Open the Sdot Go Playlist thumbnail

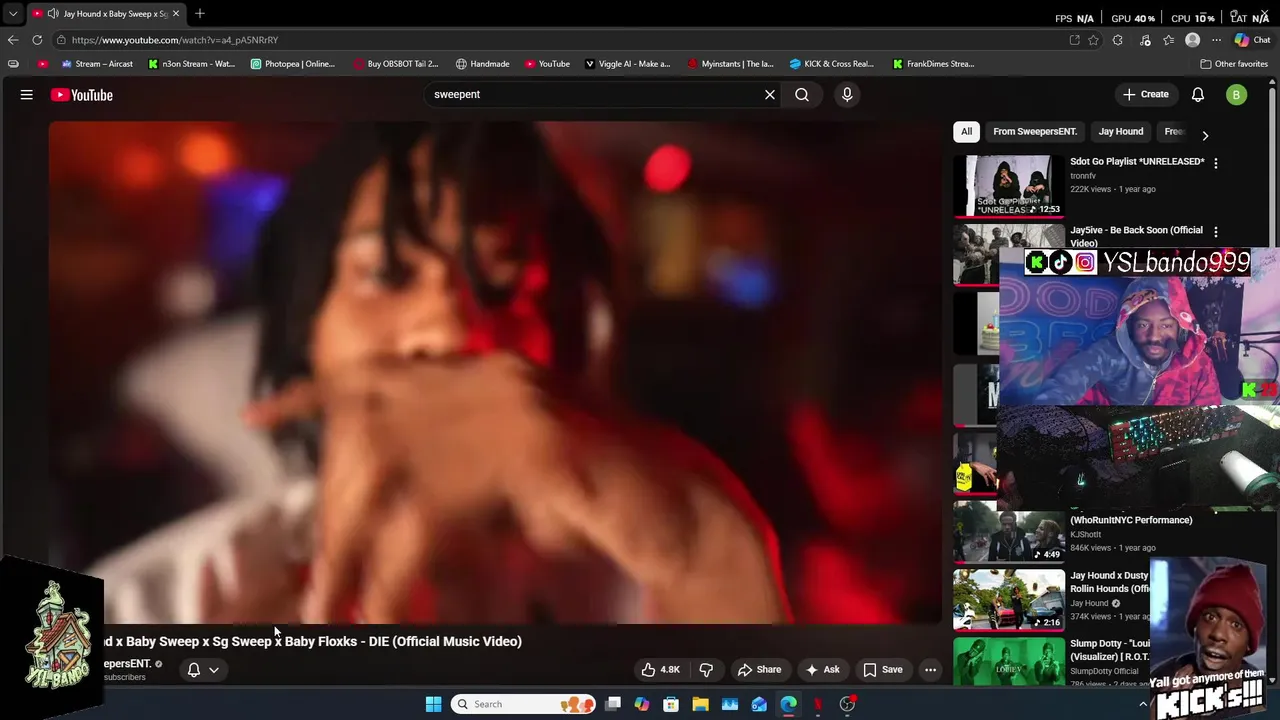(x=1008, y=186)
